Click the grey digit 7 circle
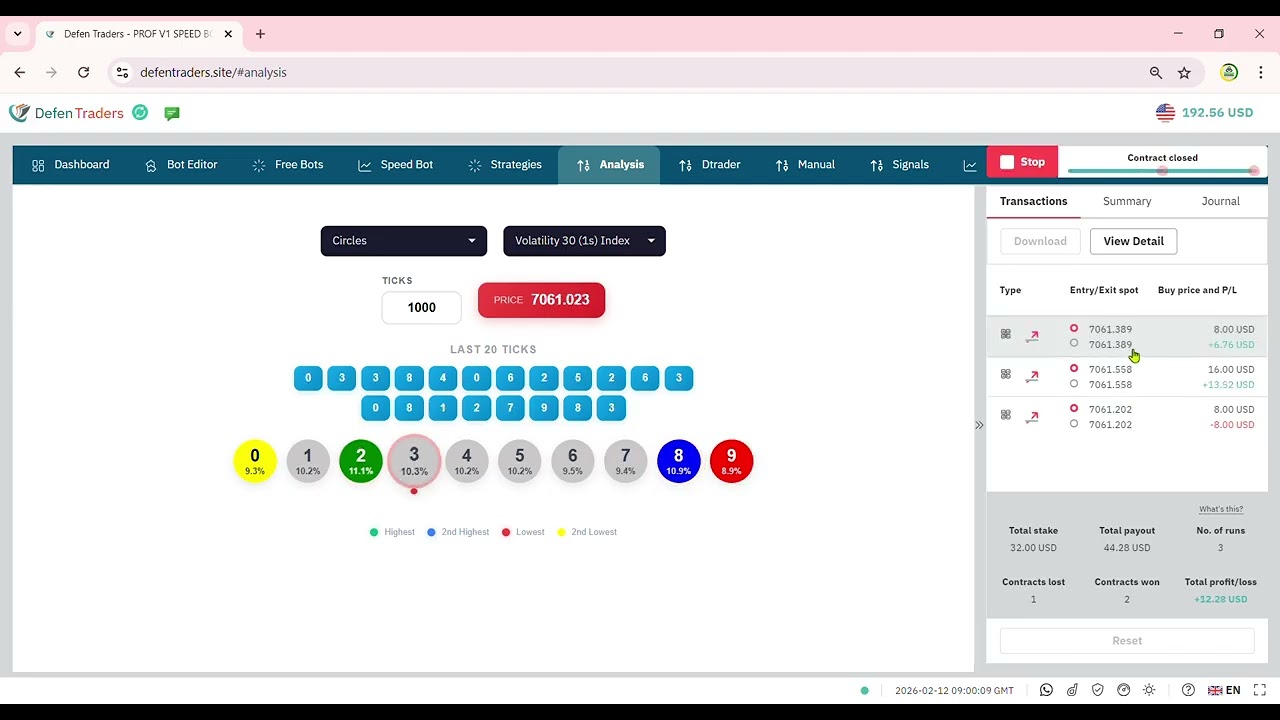 coord(625,461)
